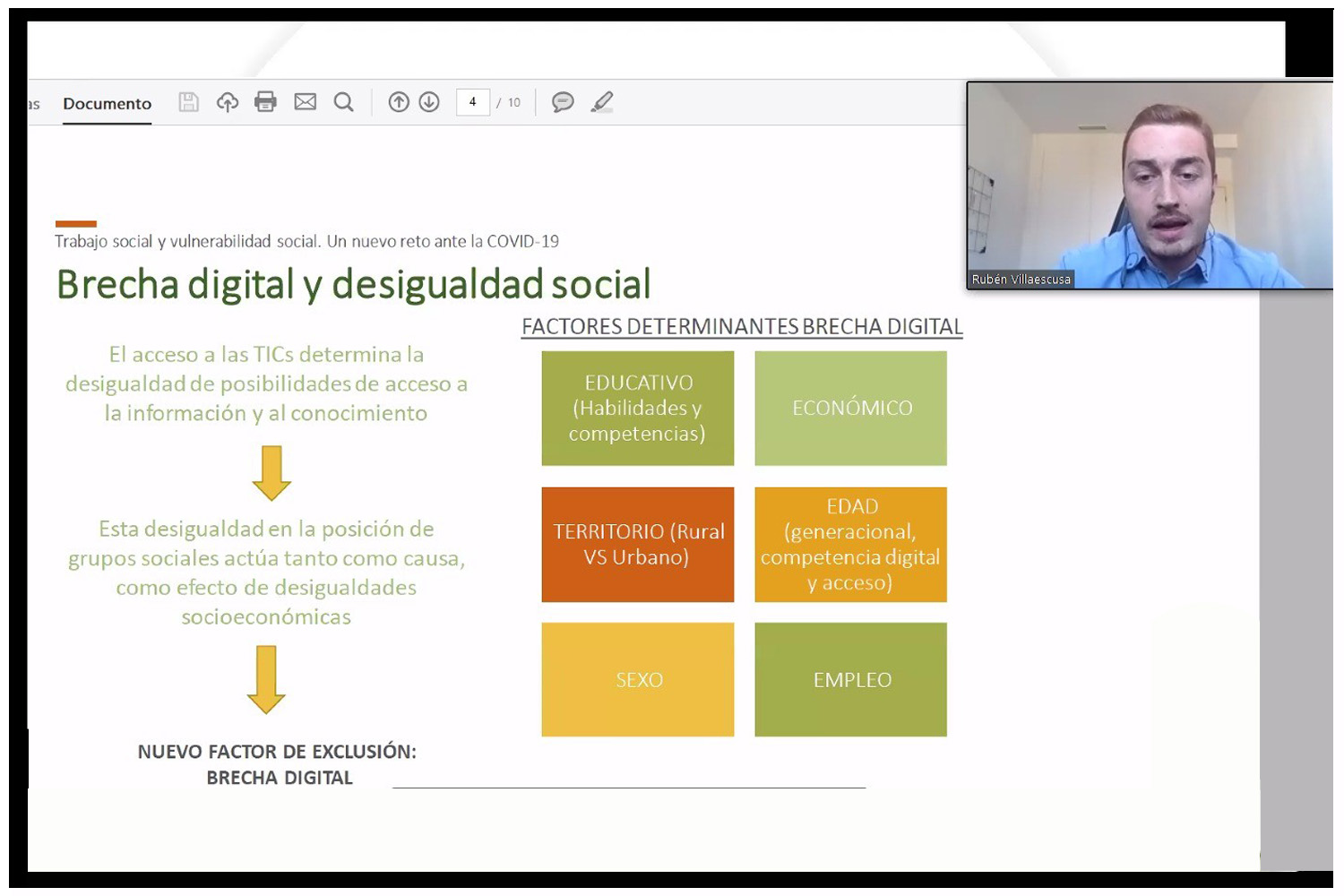This screenshot has width=1344, height=896.
Task: Select the yellow SEXO box
Action: (637, 679)
